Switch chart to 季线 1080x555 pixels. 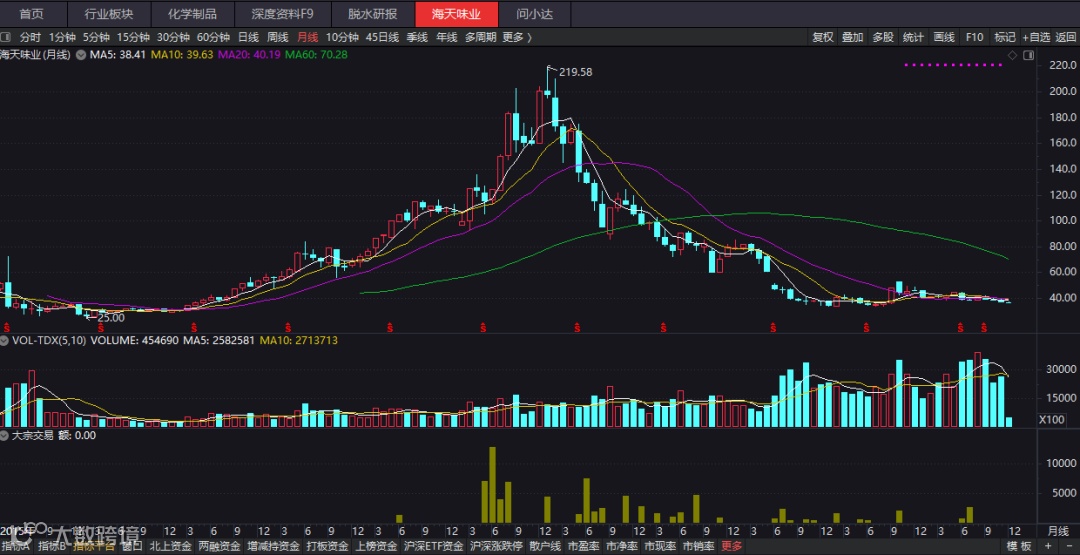[x=417, y=37]
